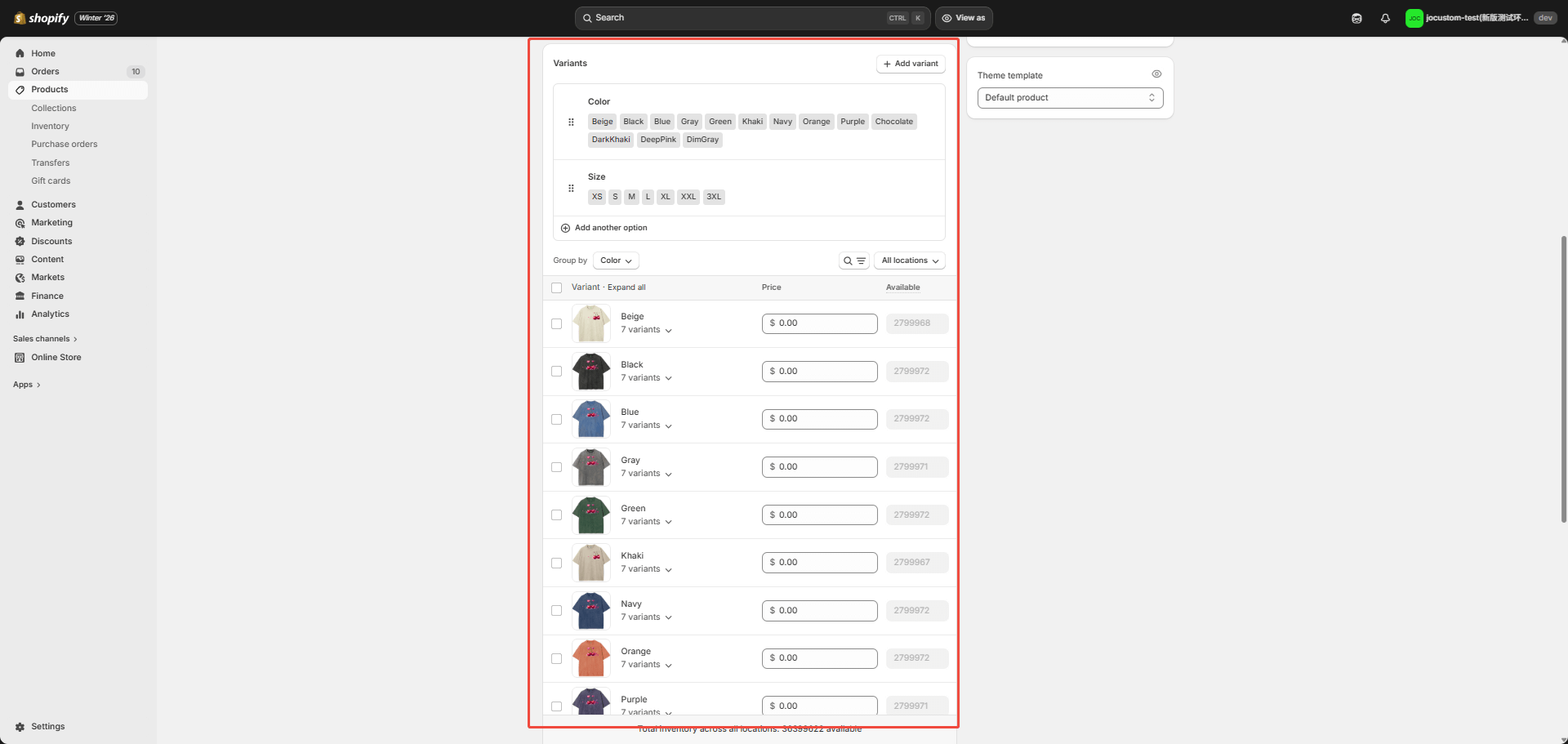Click the eye icon beside Theme template
The height and width of the screenshot is (744, 1568).
point(1156,74)
